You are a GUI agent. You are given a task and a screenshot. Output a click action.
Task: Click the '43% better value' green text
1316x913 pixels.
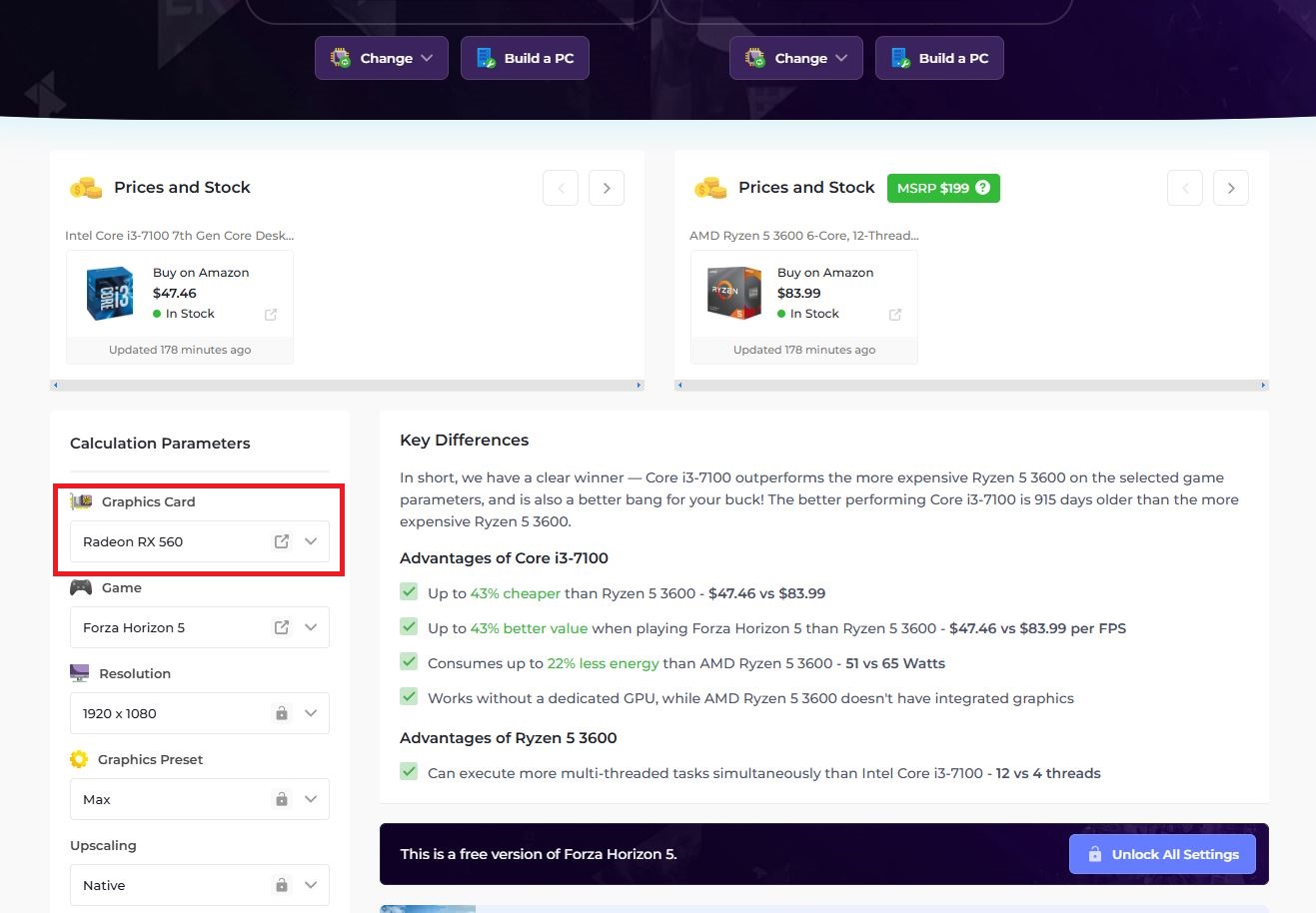[x=530, y=628]
